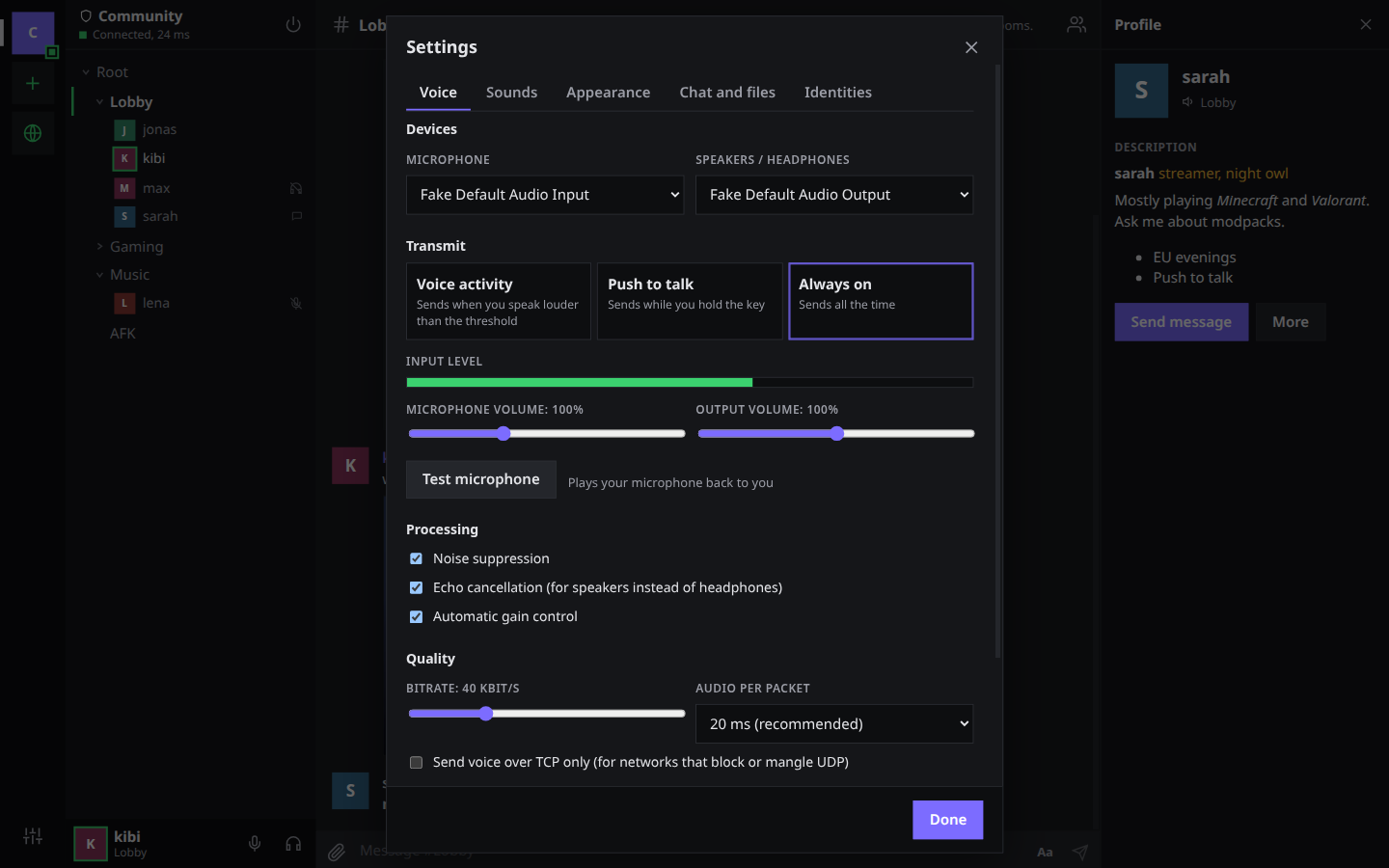Screen dimensions: 1389x868
Task: Open the audio sliders settings icon
Action: pyautogui.click(x=33, y=836)
